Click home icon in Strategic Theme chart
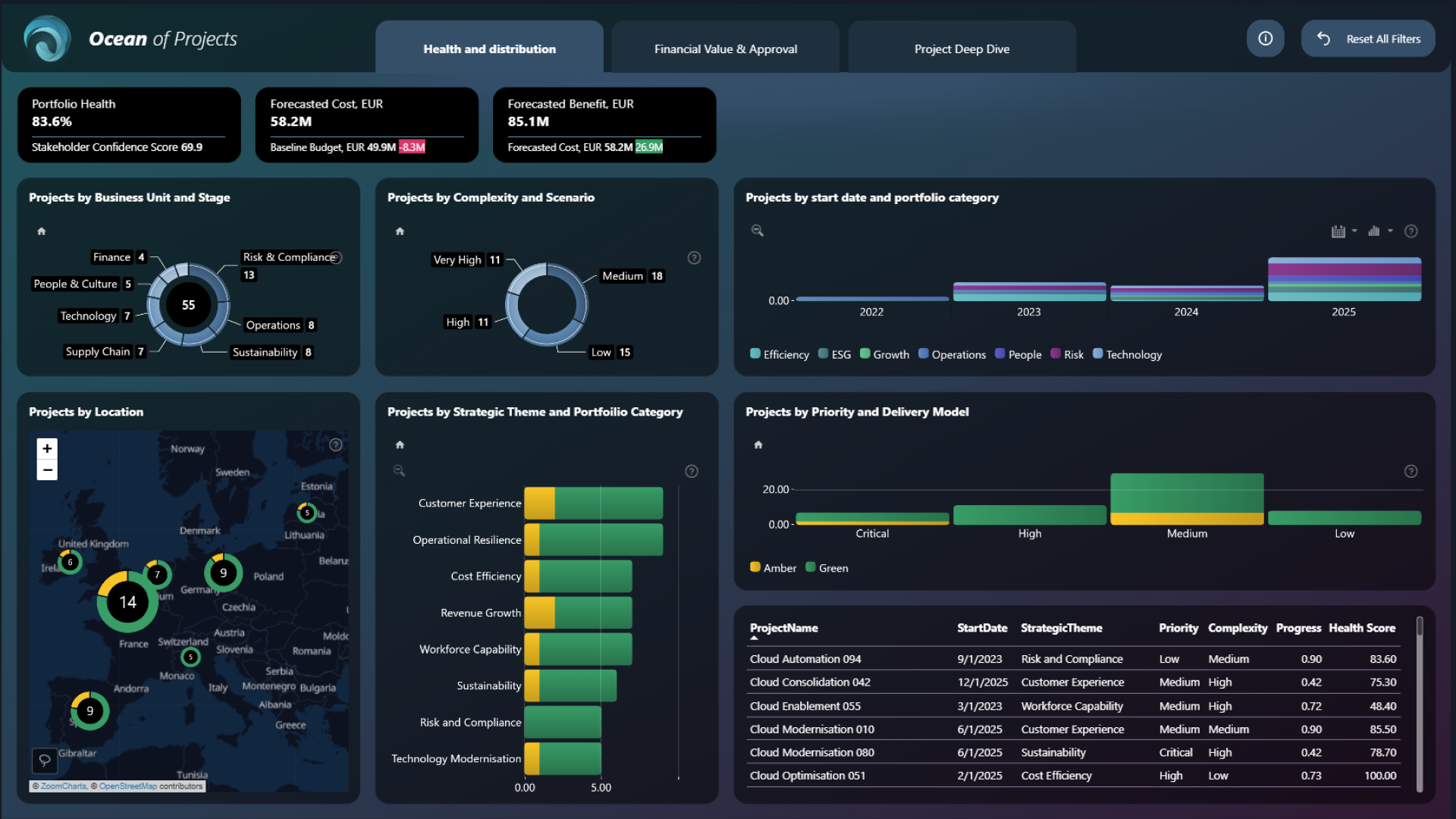 pos(400,445)
